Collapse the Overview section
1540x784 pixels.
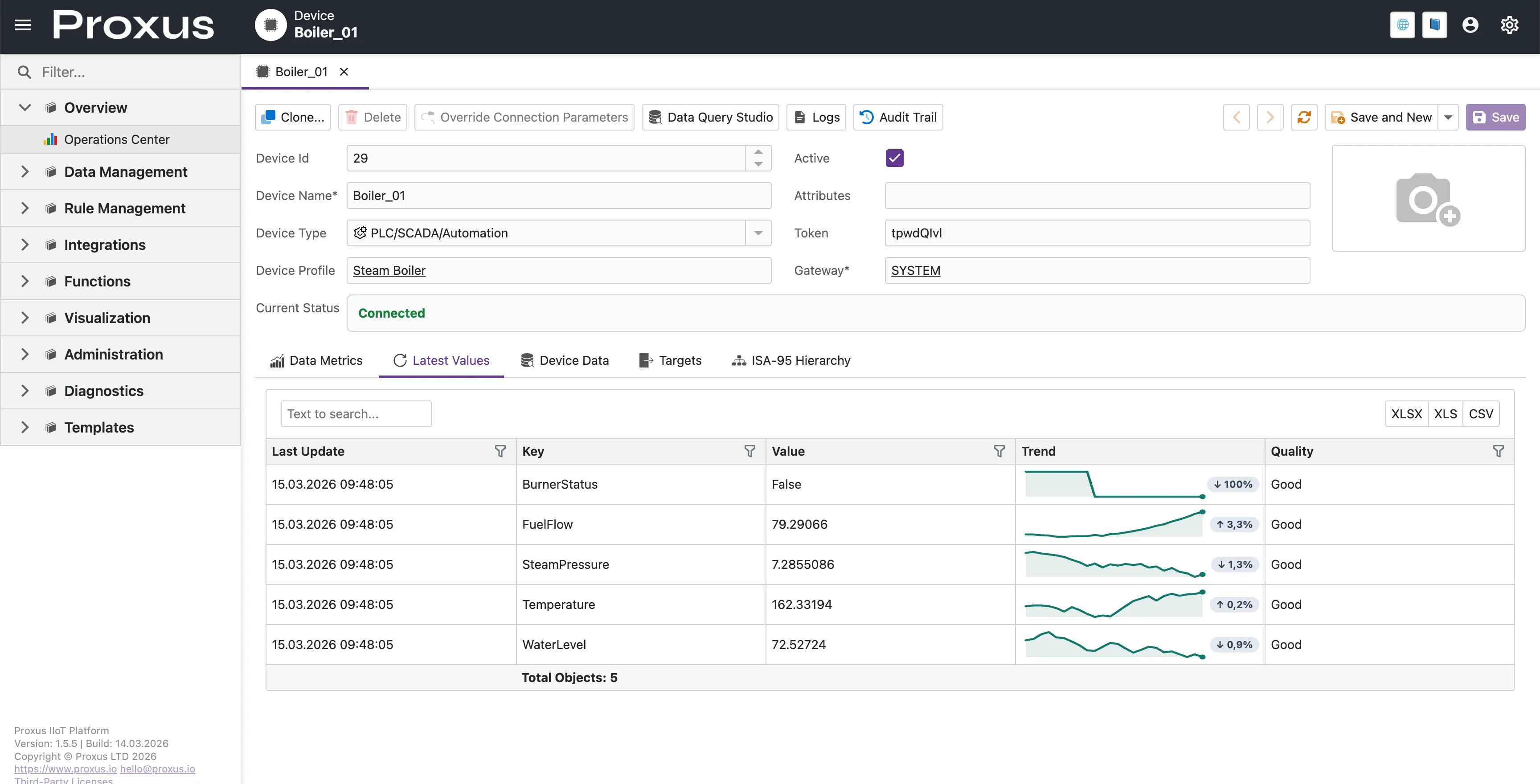point(25,107)
